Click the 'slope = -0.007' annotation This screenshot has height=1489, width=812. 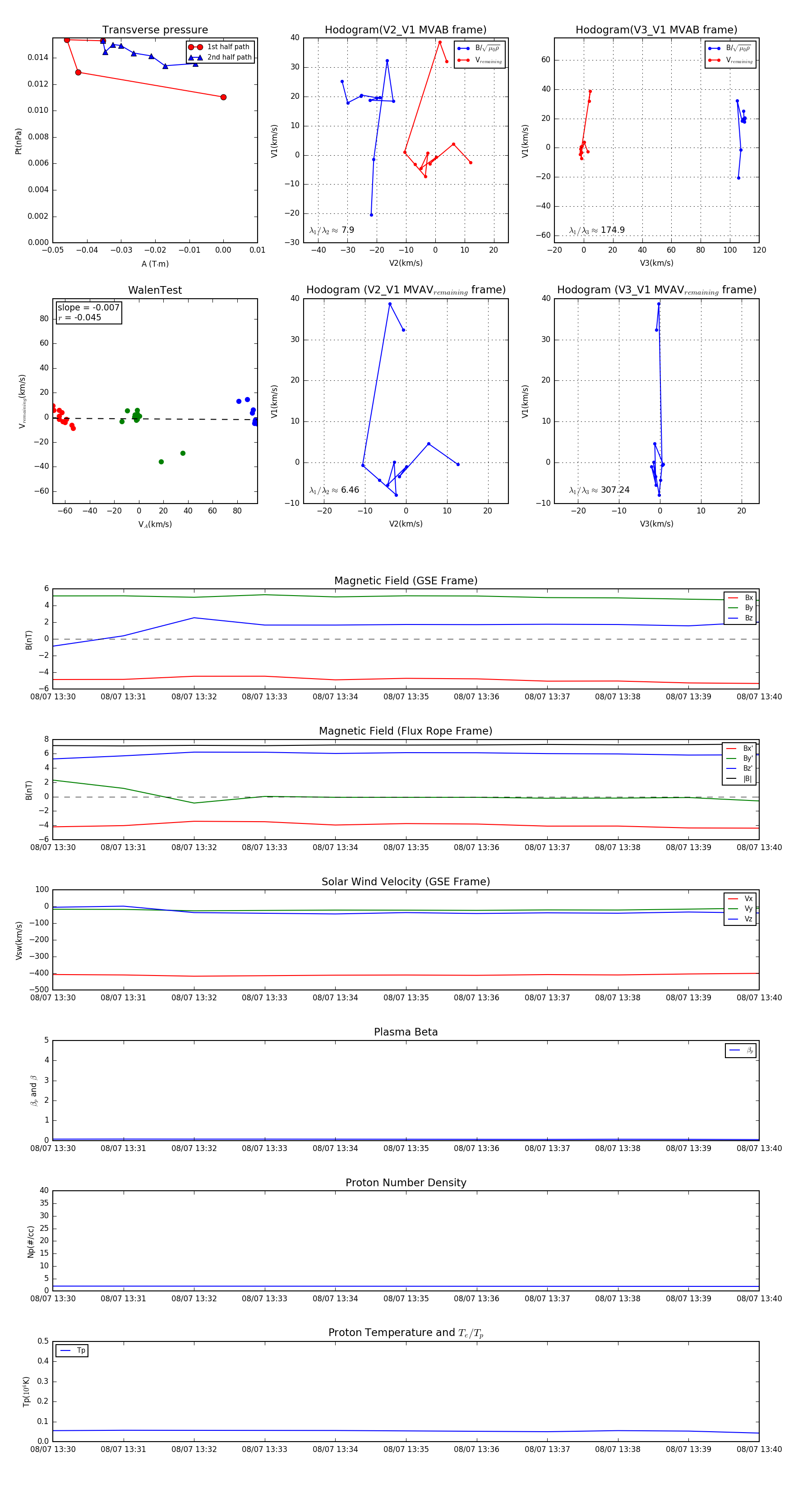88,308
